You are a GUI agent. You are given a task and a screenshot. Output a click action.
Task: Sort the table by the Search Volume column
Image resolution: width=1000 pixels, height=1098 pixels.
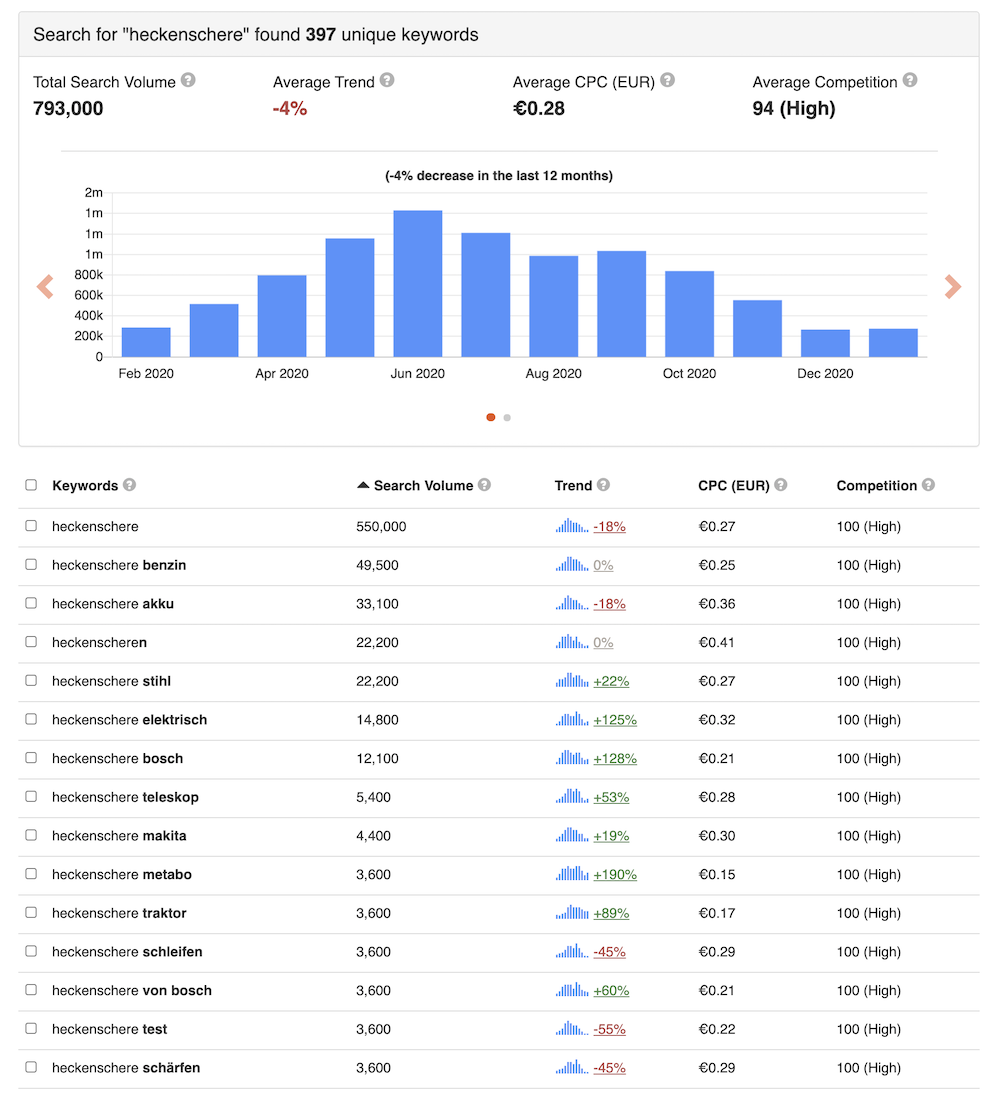point(422,485)
